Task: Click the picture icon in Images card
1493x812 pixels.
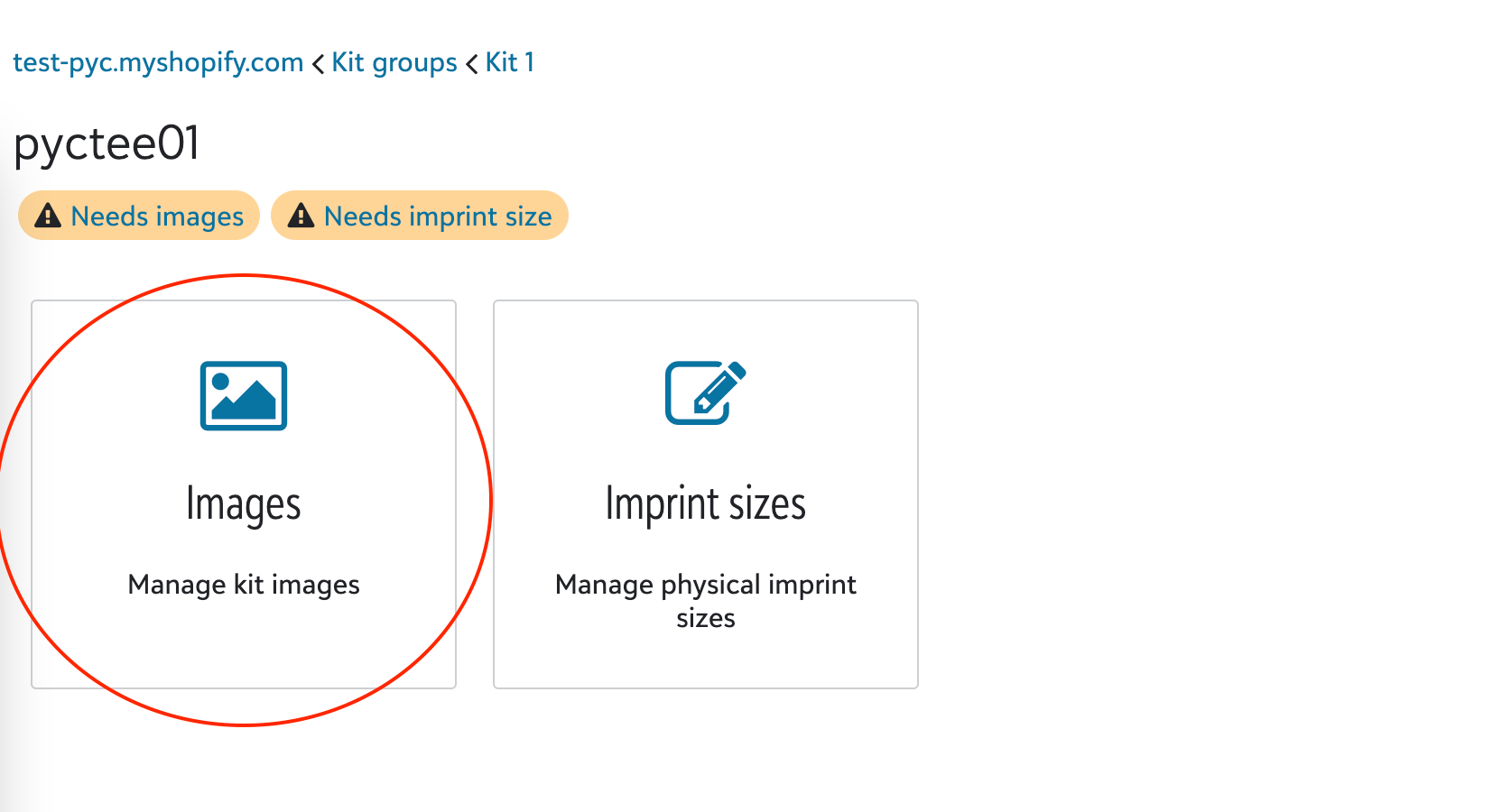Action: tap(244, 396)
